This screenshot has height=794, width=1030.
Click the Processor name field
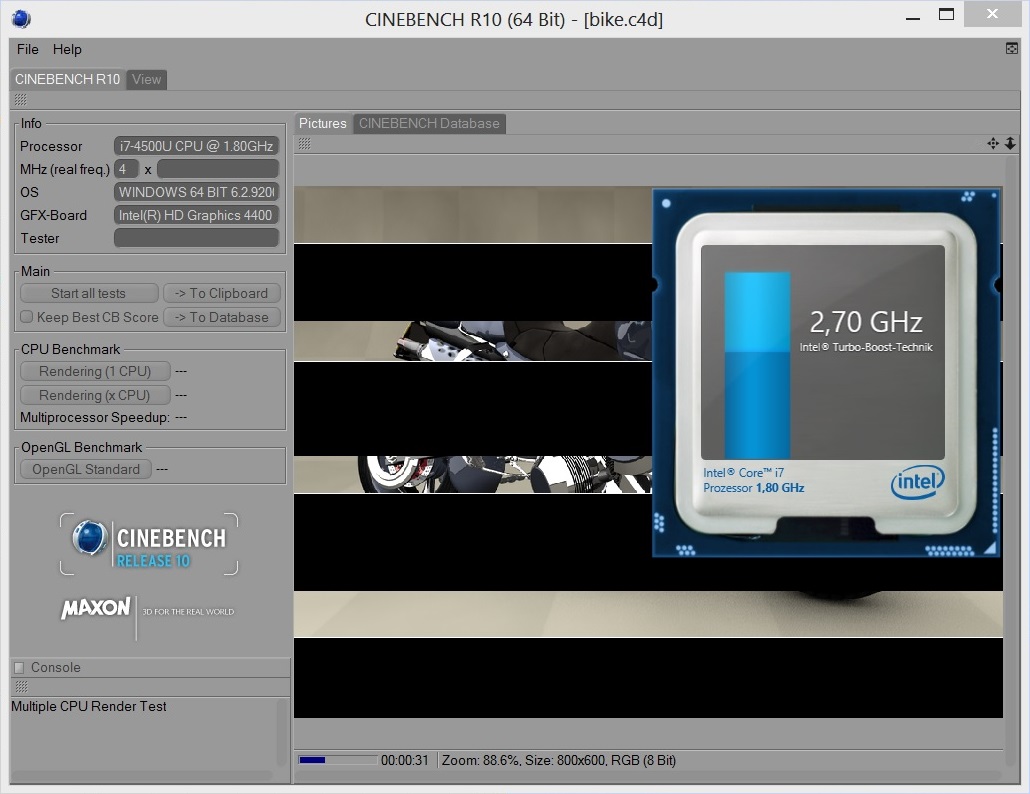click(196, 146)
